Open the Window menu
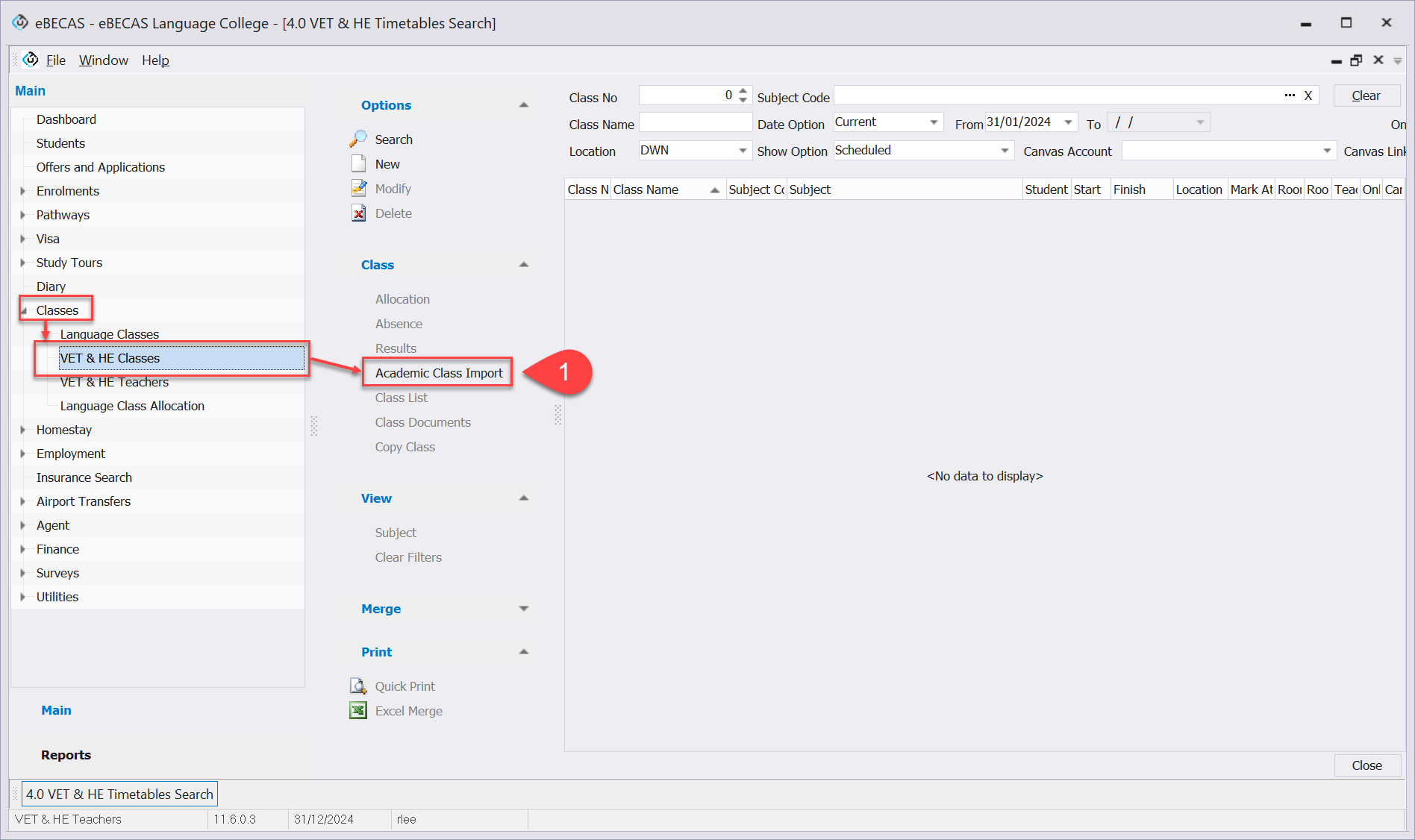This screenshot has height=840, width=1415. 103,60
